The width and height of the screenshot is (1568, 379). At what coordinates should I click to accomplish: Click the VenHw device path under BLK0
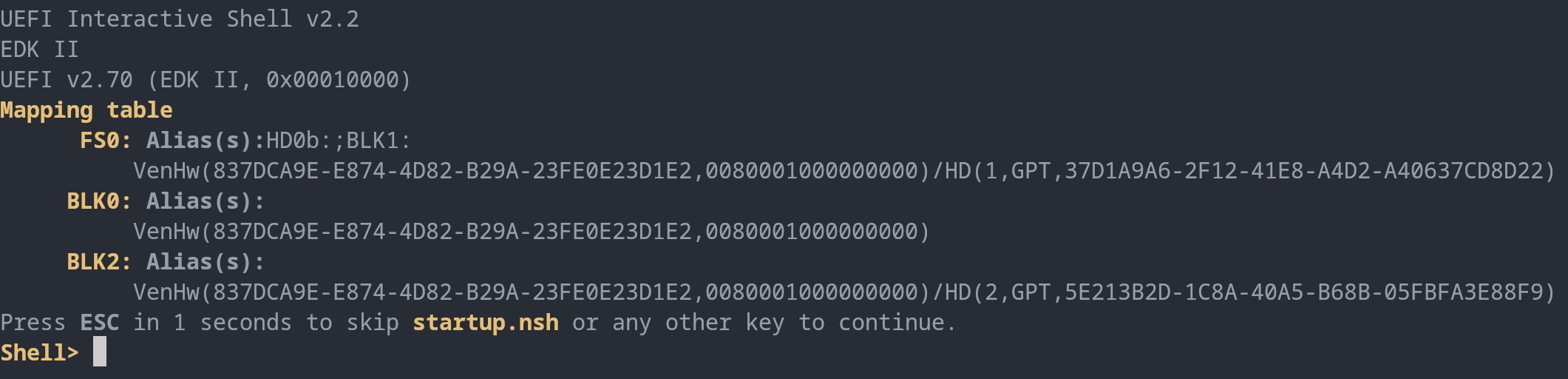click(x=531, y=232)
